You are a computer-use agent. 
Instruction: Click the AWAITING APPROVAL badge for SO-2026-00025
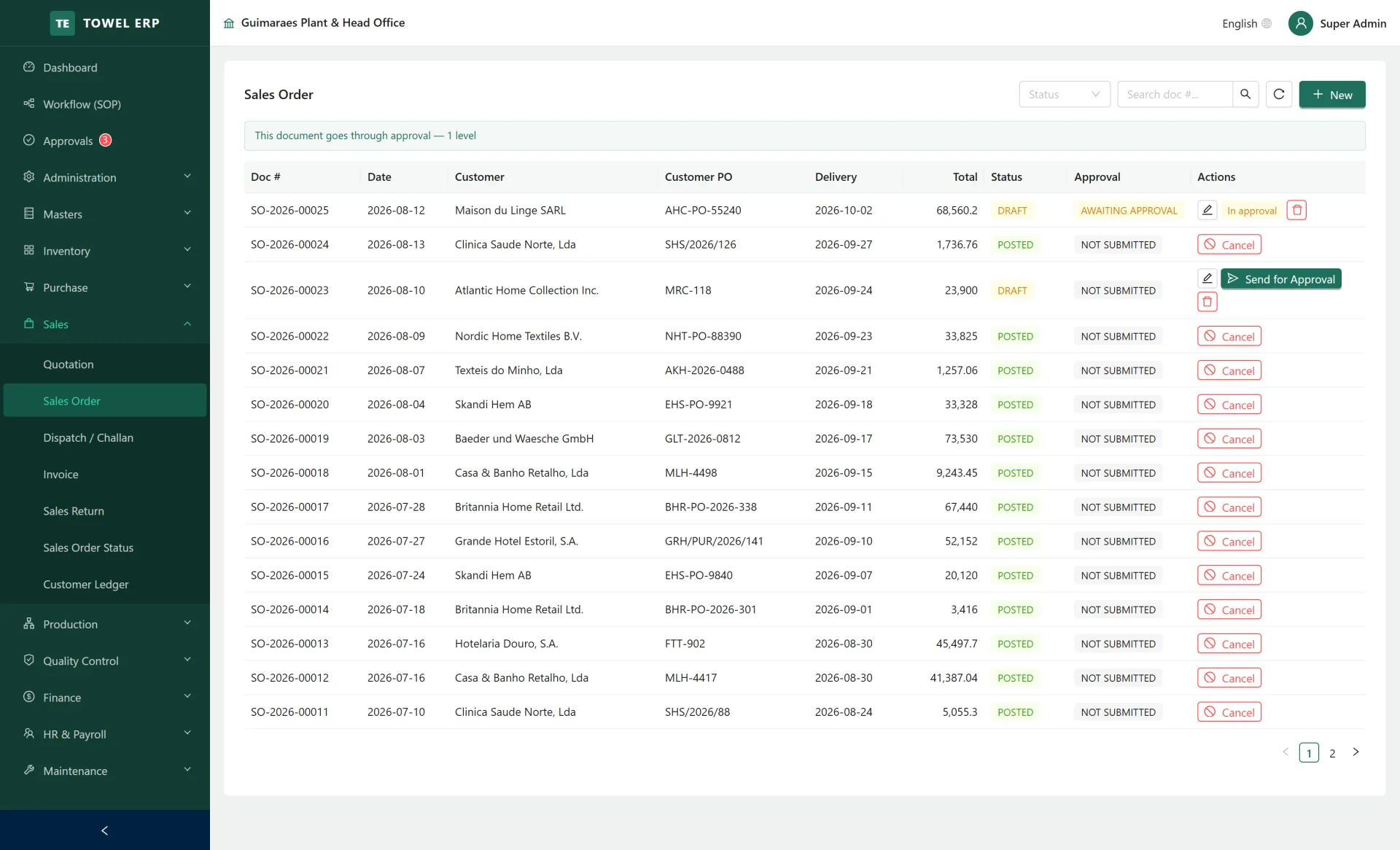click(x=1129, y=211)
